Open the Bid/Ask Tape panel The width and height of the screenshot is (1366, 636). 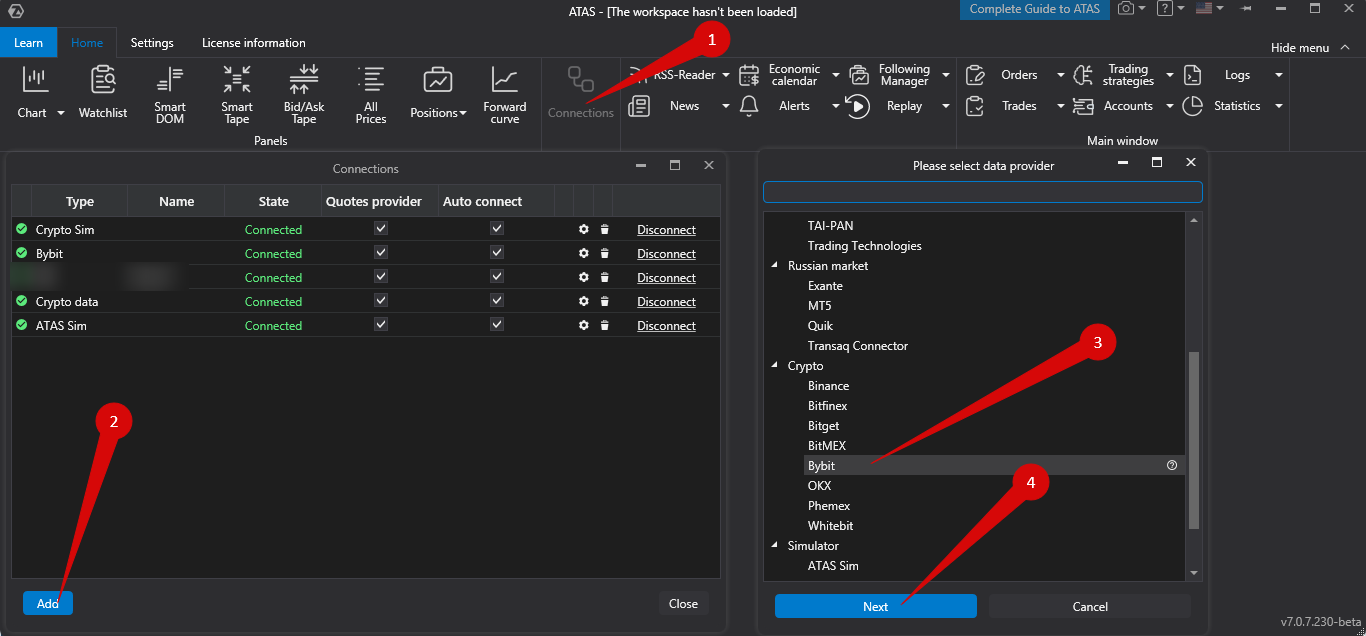point(304,94)
